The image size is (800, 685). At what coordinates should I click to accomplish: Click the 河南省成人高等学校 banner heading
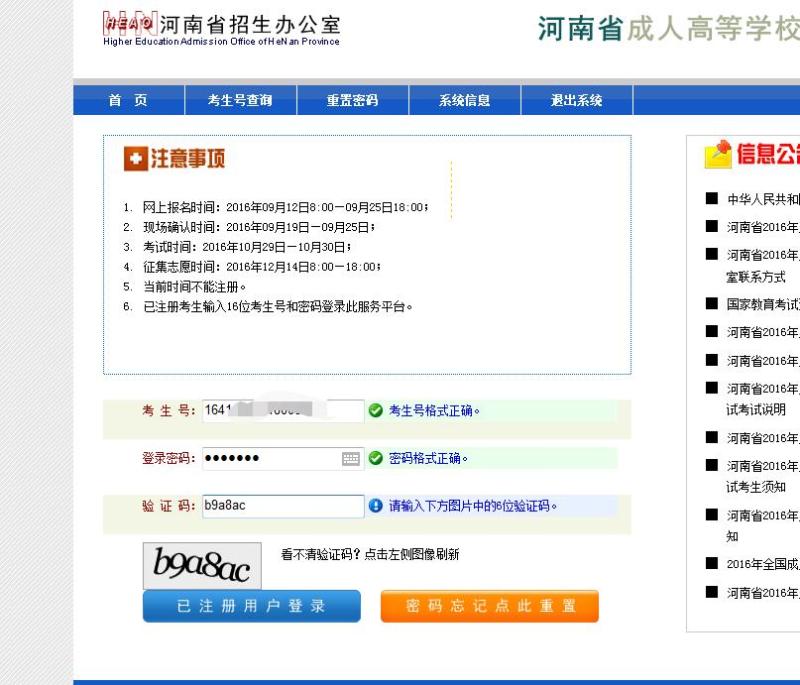(669, 28)
